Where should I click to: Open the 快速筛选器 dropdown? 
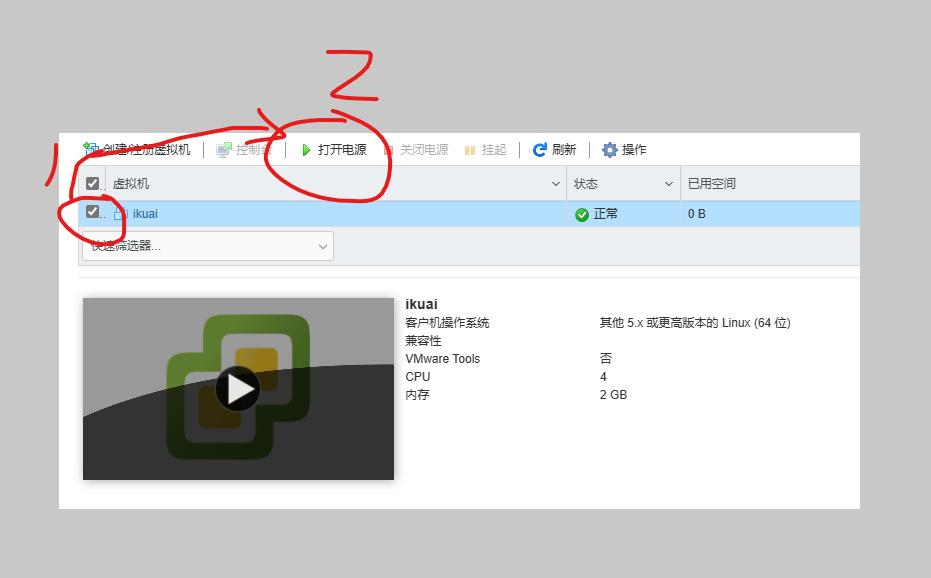322,246
